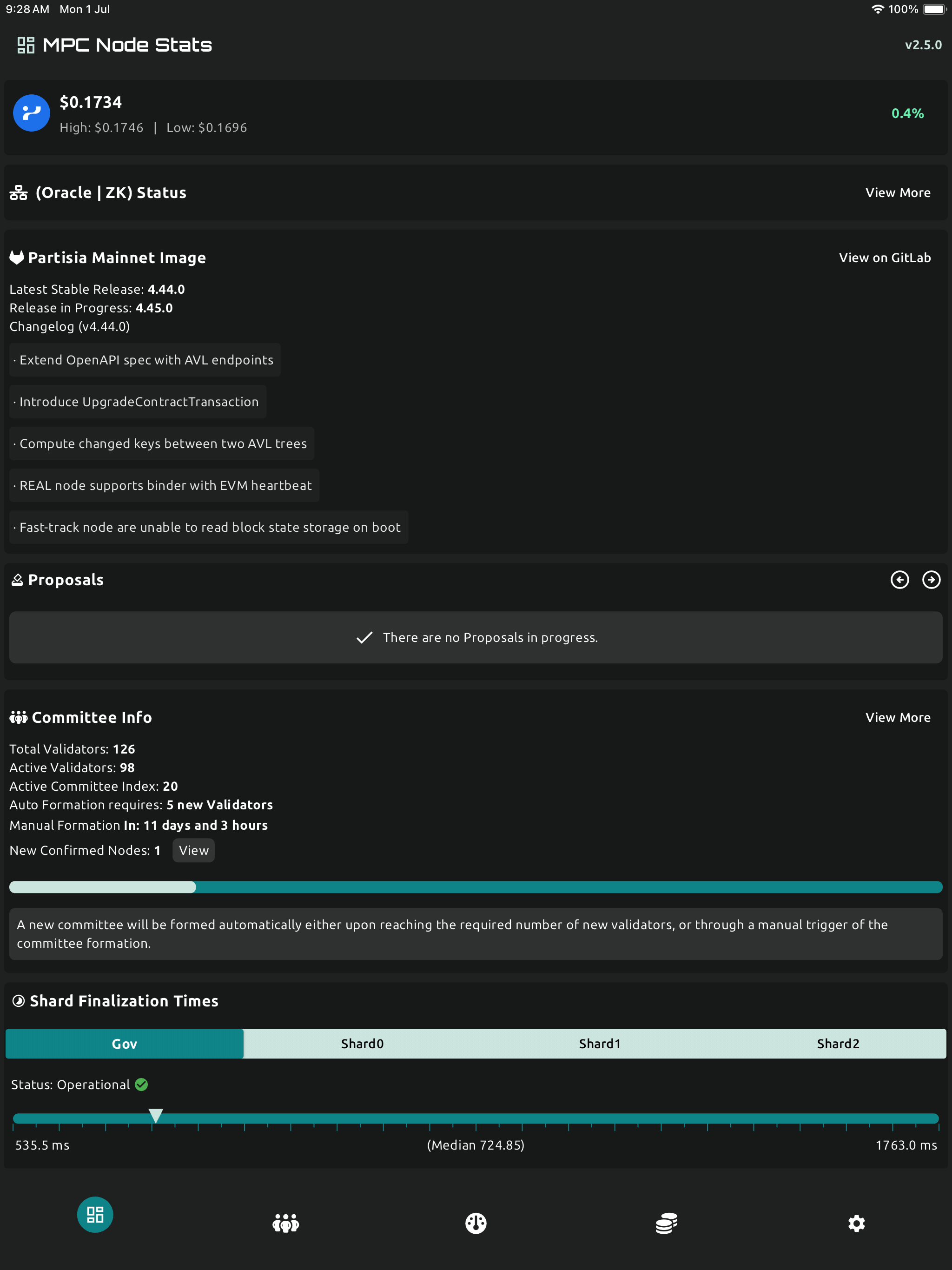Open View on GitLab link
The image size is (952, 1270).
tap(885, 258)
